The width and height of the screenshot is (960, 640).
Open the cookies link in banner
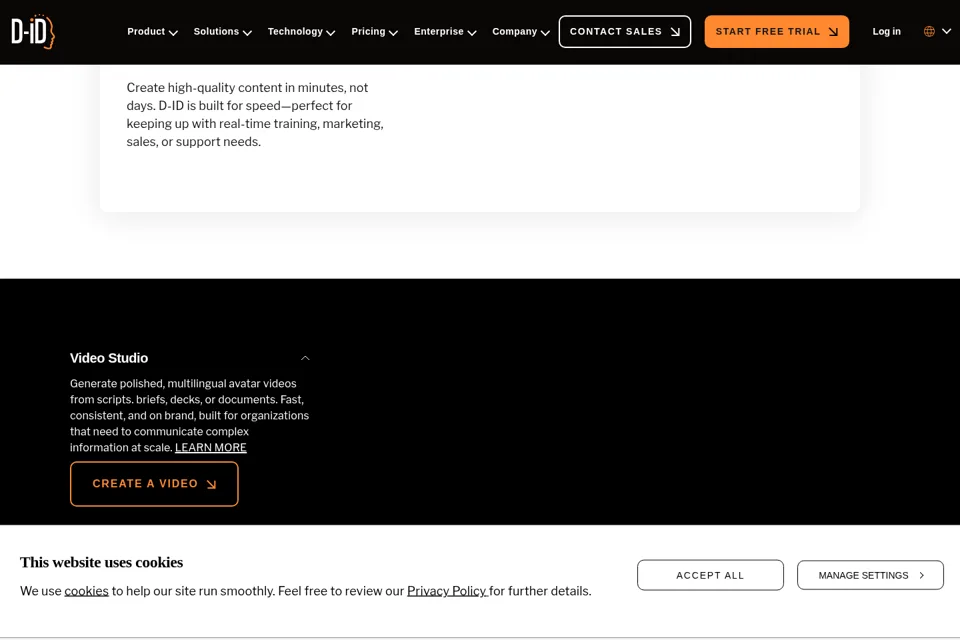click(x=86, y=591)
